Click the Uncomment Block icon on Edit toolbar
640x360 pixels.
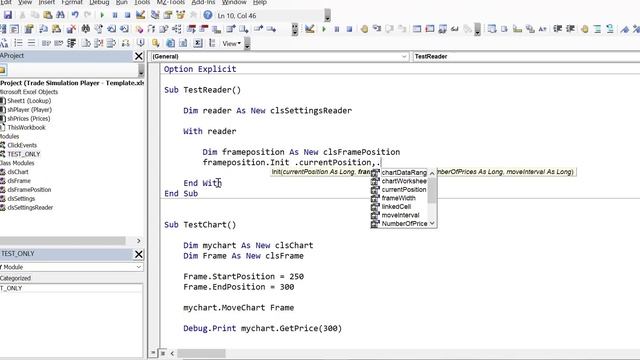[x=610, y=29]
